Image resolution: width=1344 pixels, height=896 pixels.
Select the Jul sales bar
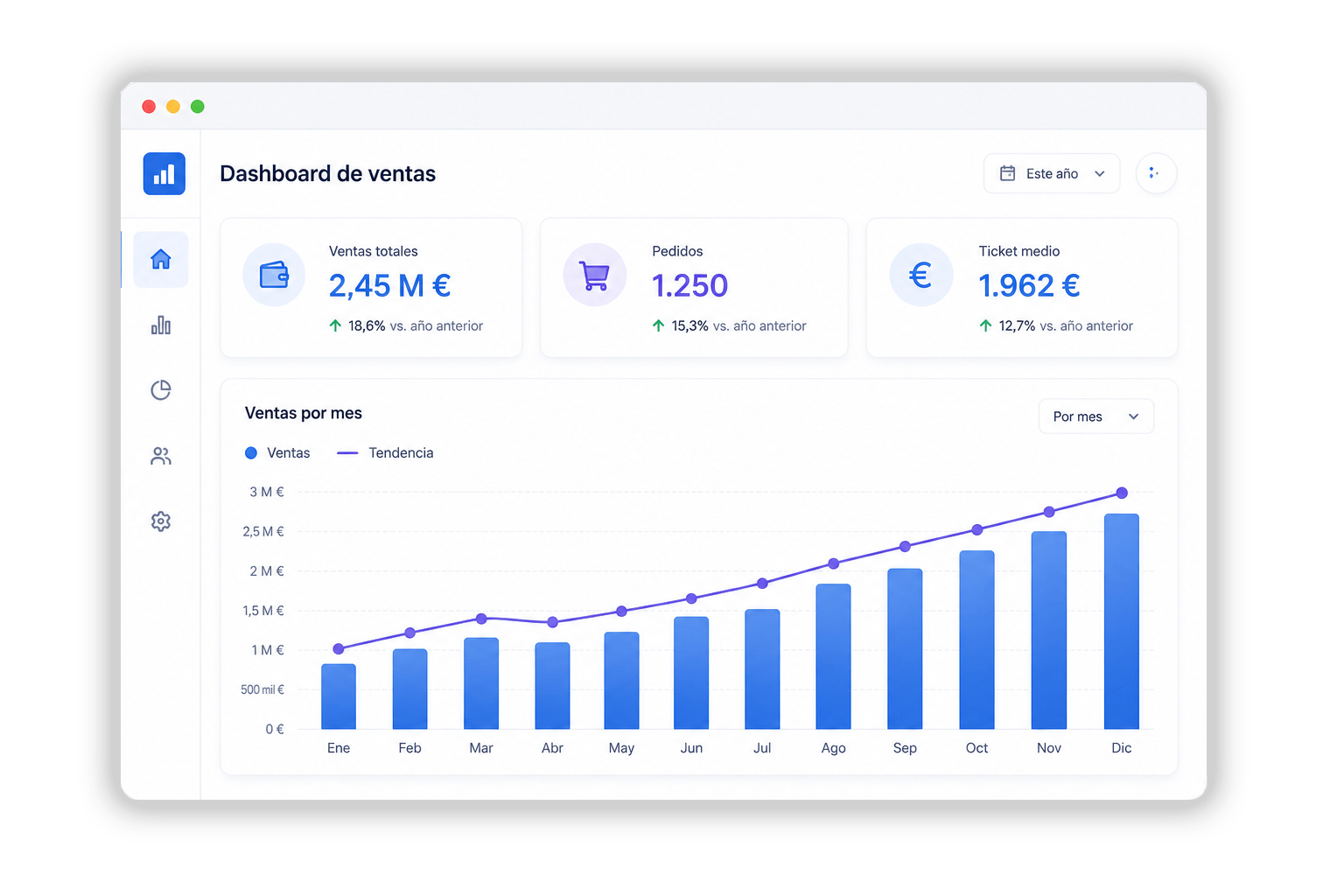tap(762, 669)
